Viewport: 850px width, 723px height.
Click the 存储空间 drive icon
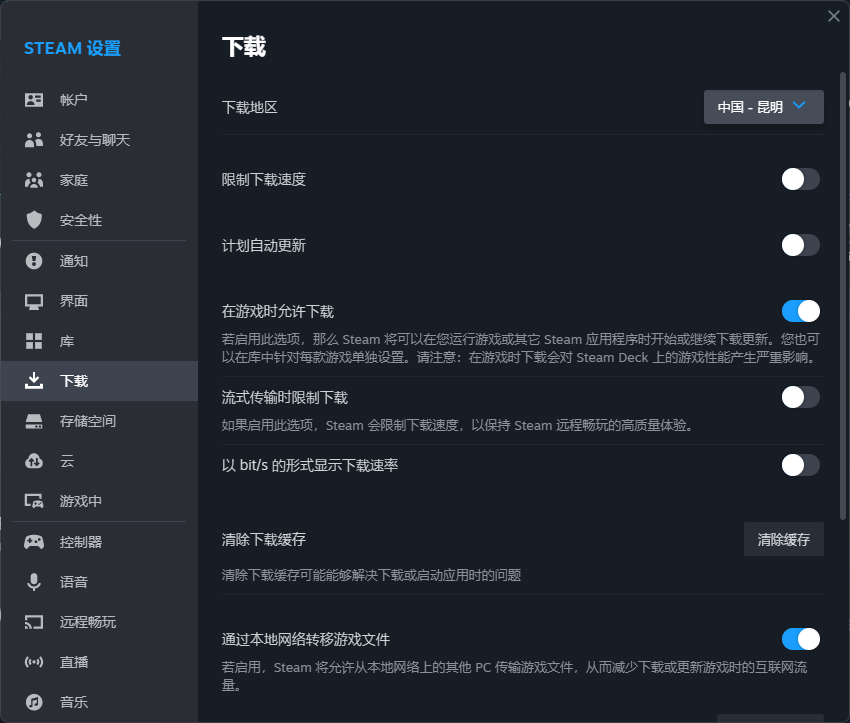pyautogui.click(x=34, y=421)
